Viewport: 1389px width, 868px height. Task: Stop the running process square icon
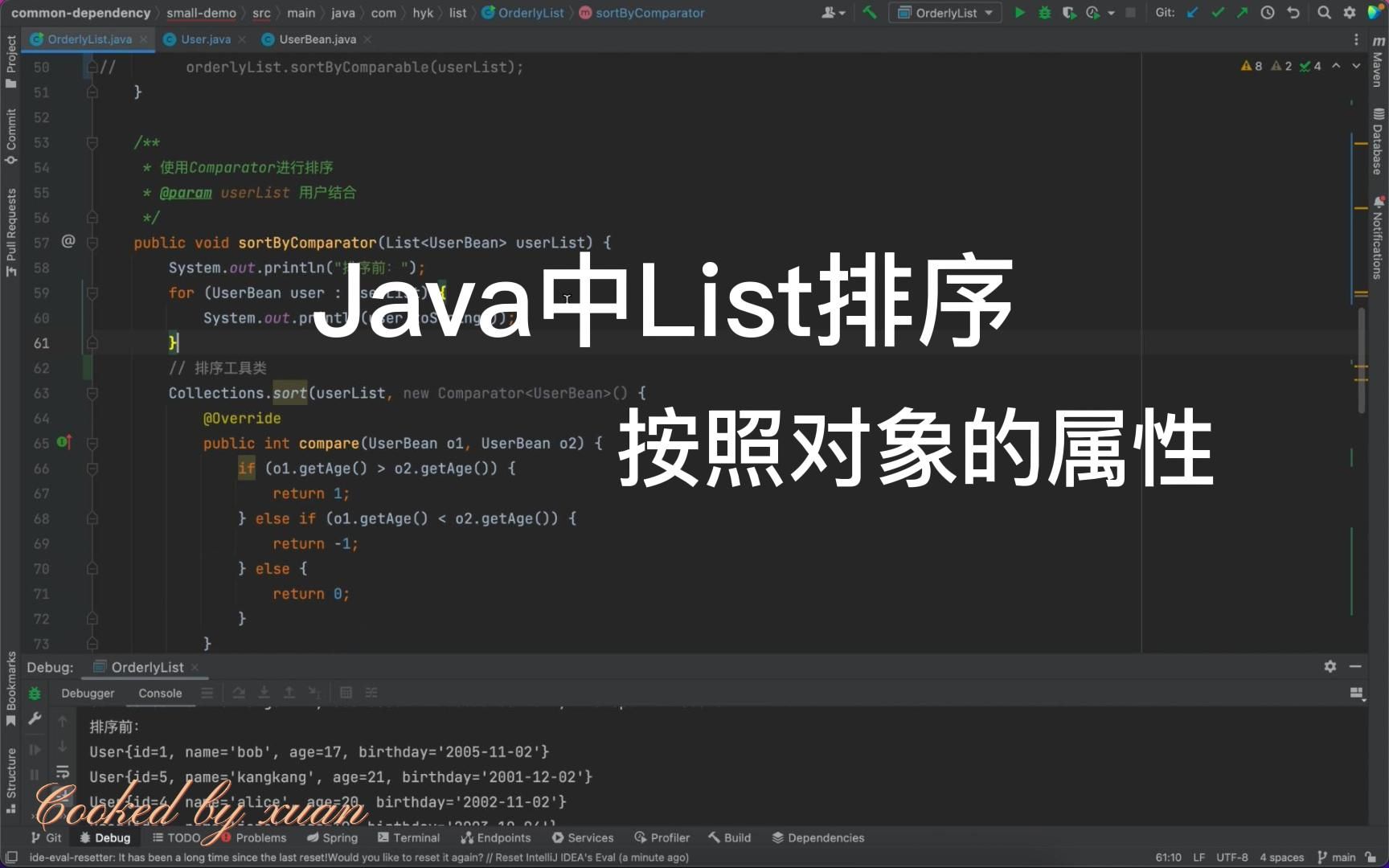[x=1130, y=12]
